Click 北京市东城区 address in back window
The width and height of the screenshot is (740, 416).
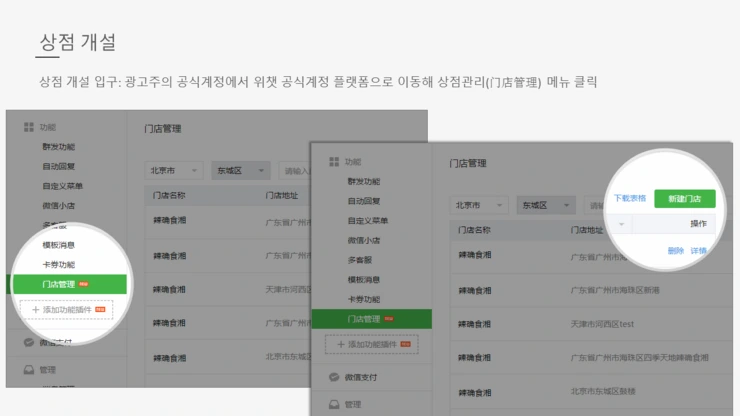click(x=288, y=357)
